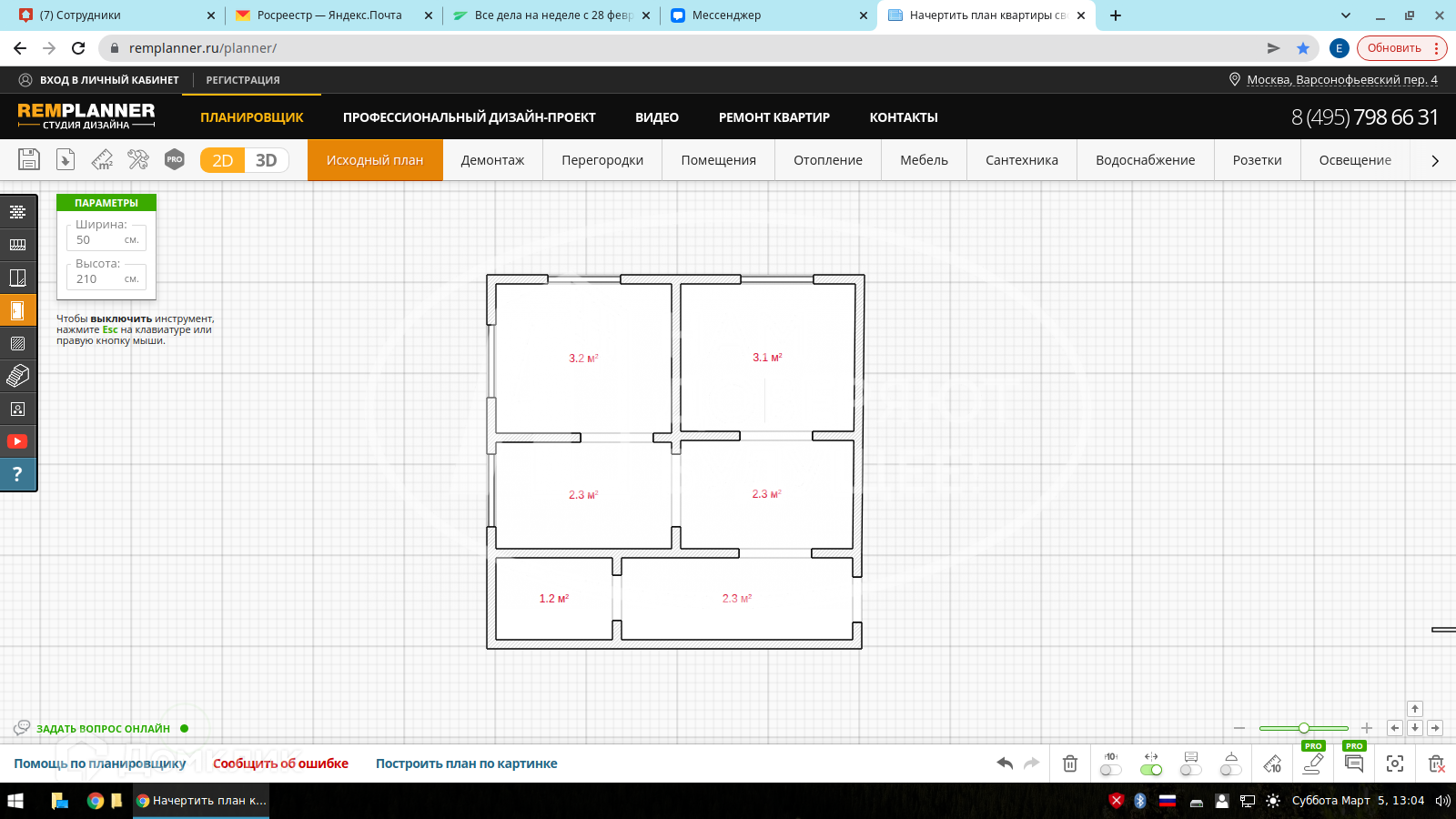
Task: Bookmark this page with the star icon
Action: [x=1303, y=48]
